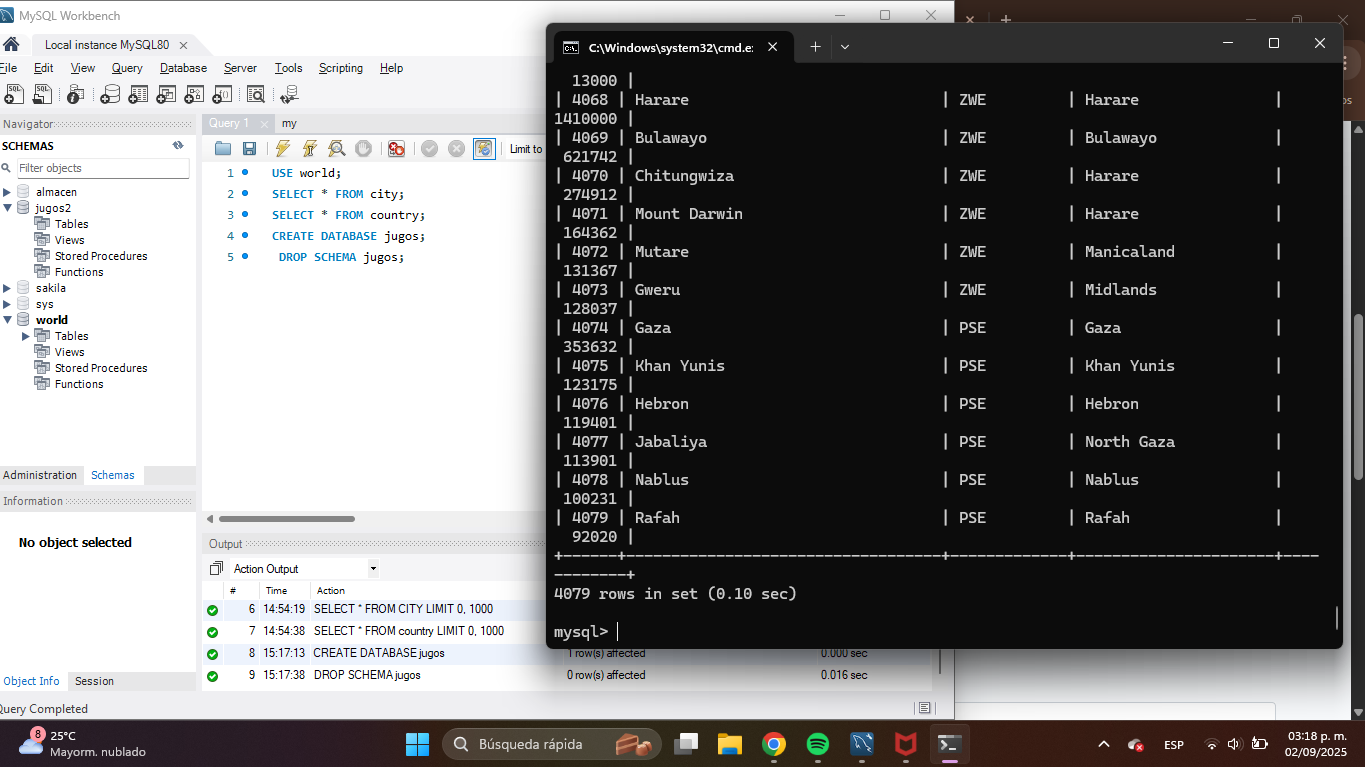Viewport: 1365px width, 767px height.
Task: Close the Local instance MySQL80 tab
Action: point(183,45)
